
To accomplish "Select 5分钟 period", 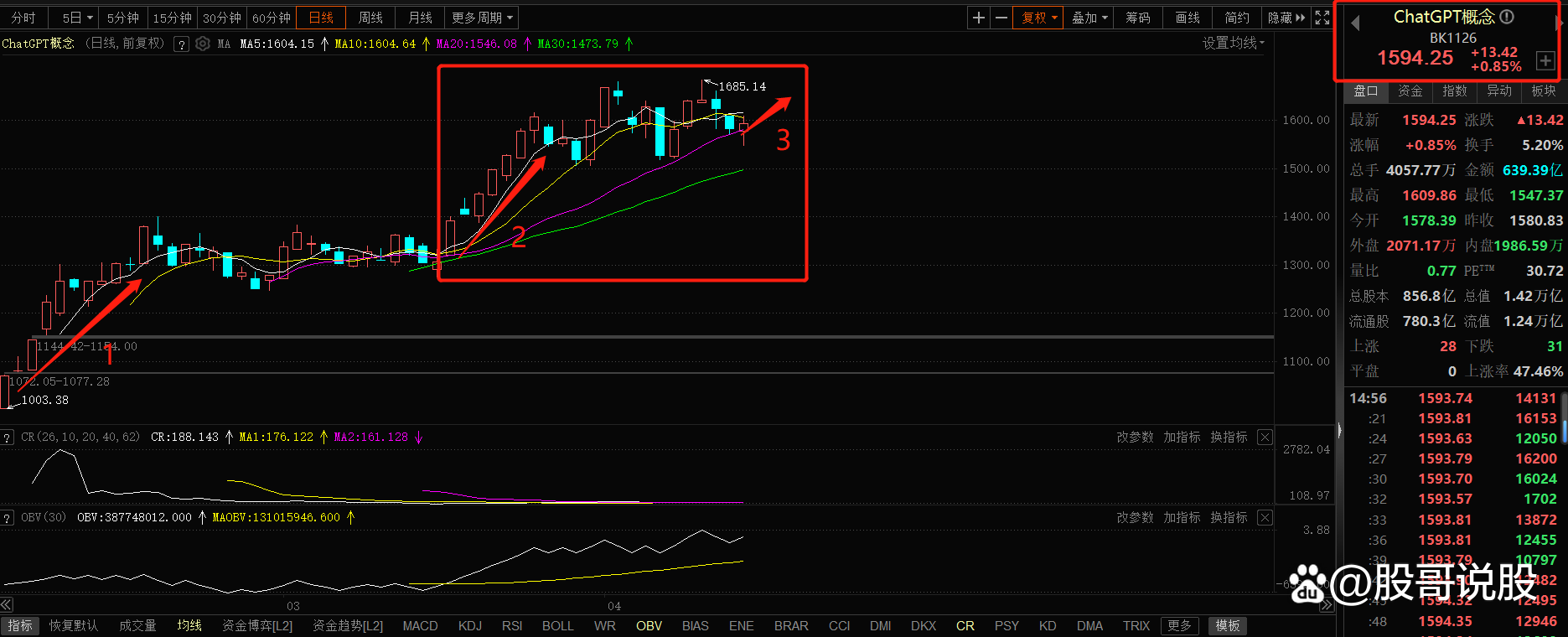I will click(x=123, y=18).
